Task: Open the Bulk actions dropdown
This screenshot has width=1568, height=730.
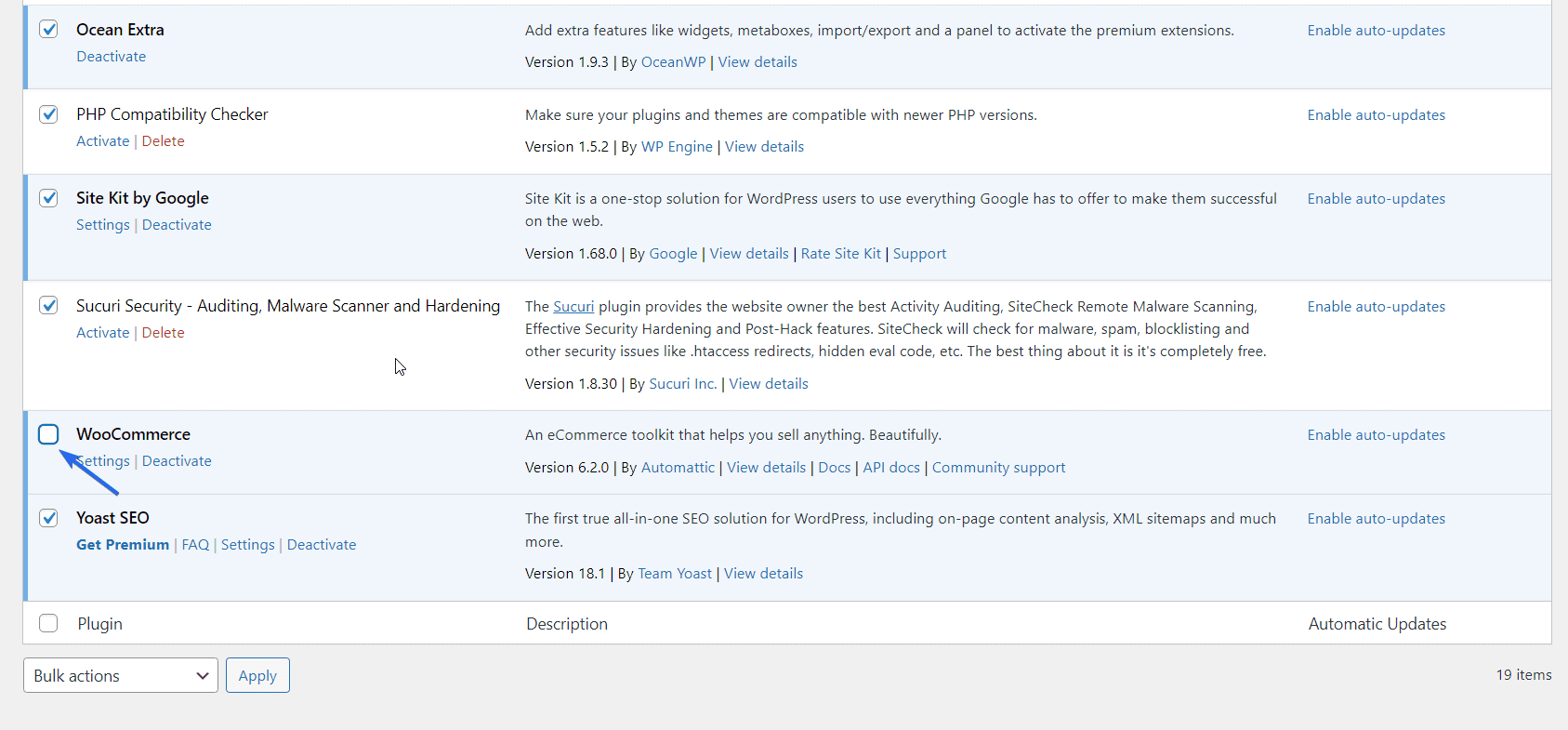Action: pyautogui.click(x=121, y=675)
